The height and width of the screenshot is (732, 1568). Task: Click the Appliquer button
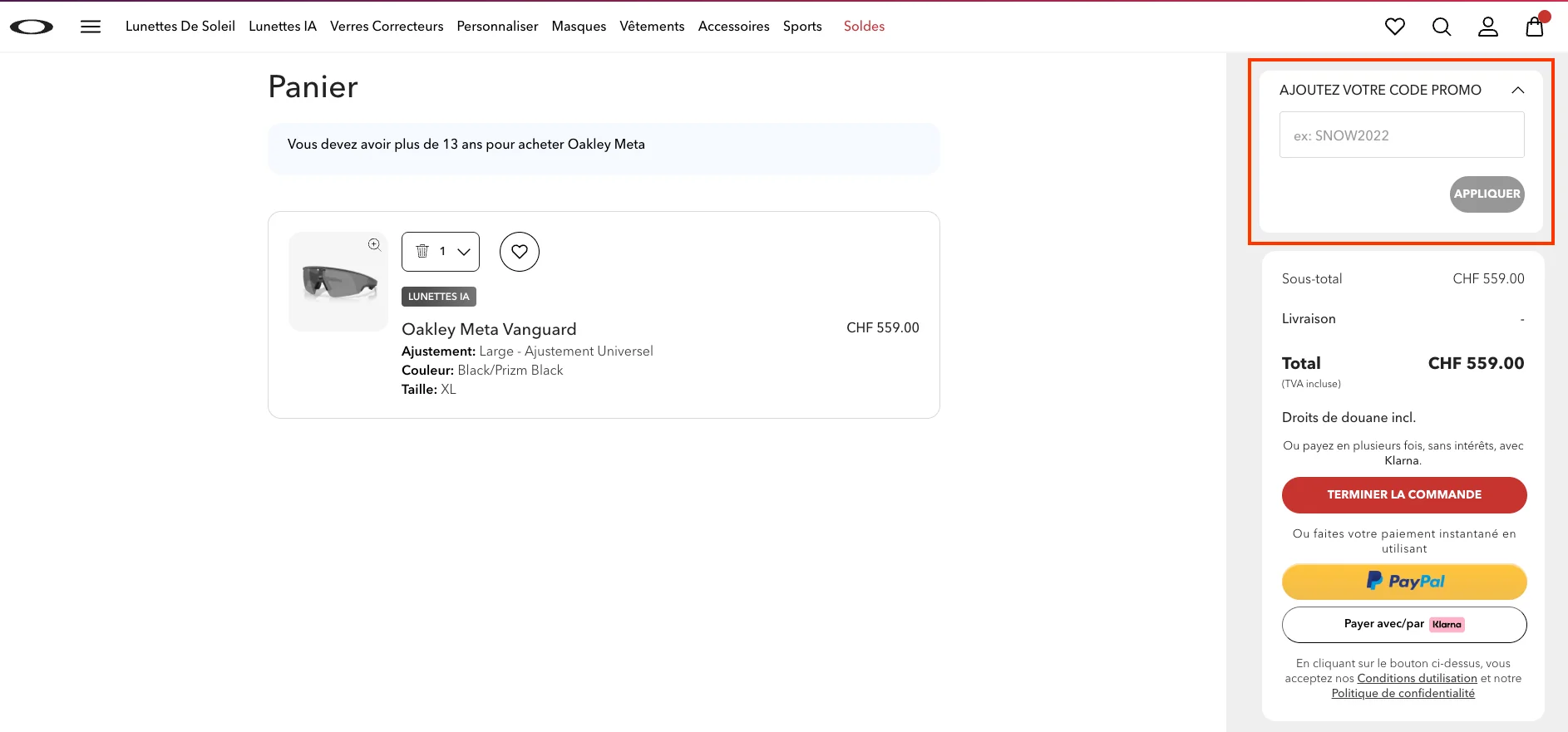pos(1487,194)
